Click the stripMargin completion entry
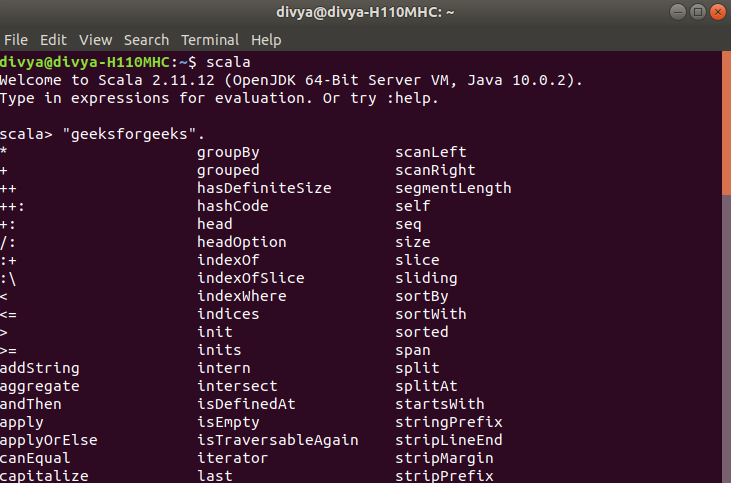Viewport: 731px width, 483px height. pyautogui.click(x=444, y=458)
